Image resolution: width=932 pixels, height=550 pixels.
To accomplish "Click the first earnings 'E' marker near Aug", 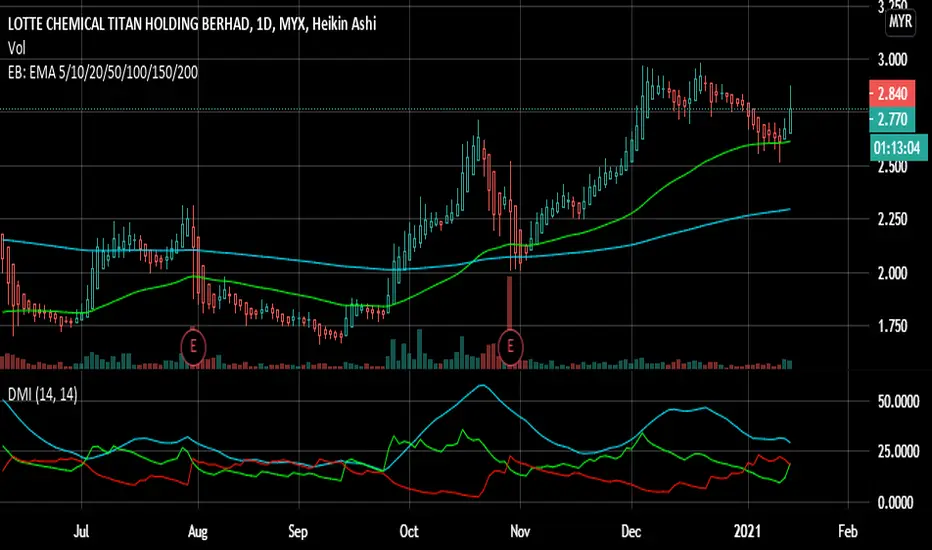I will 193,345.
